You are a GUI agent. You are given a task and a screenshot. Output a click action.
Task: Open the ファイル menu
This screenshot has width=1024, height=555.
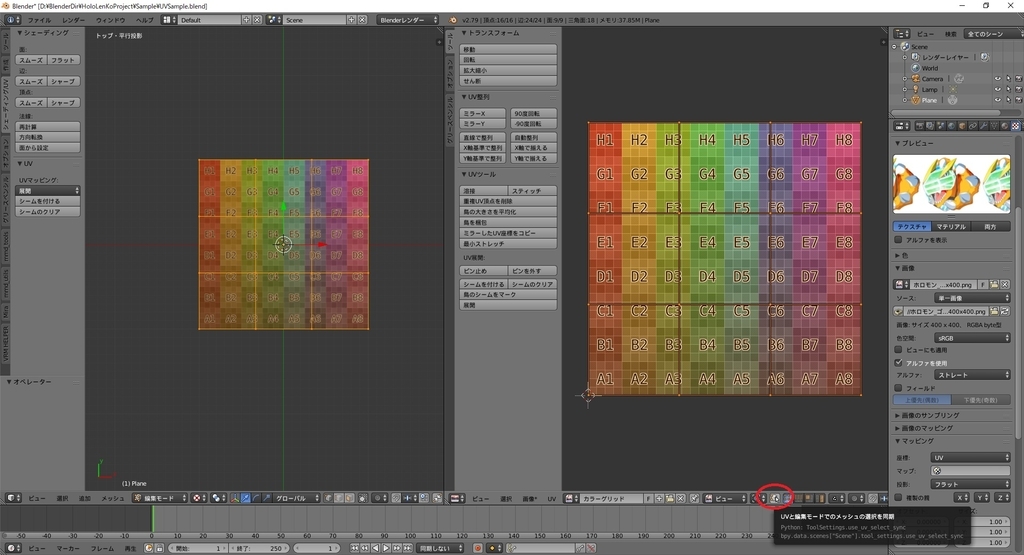(x=39, y=20)
